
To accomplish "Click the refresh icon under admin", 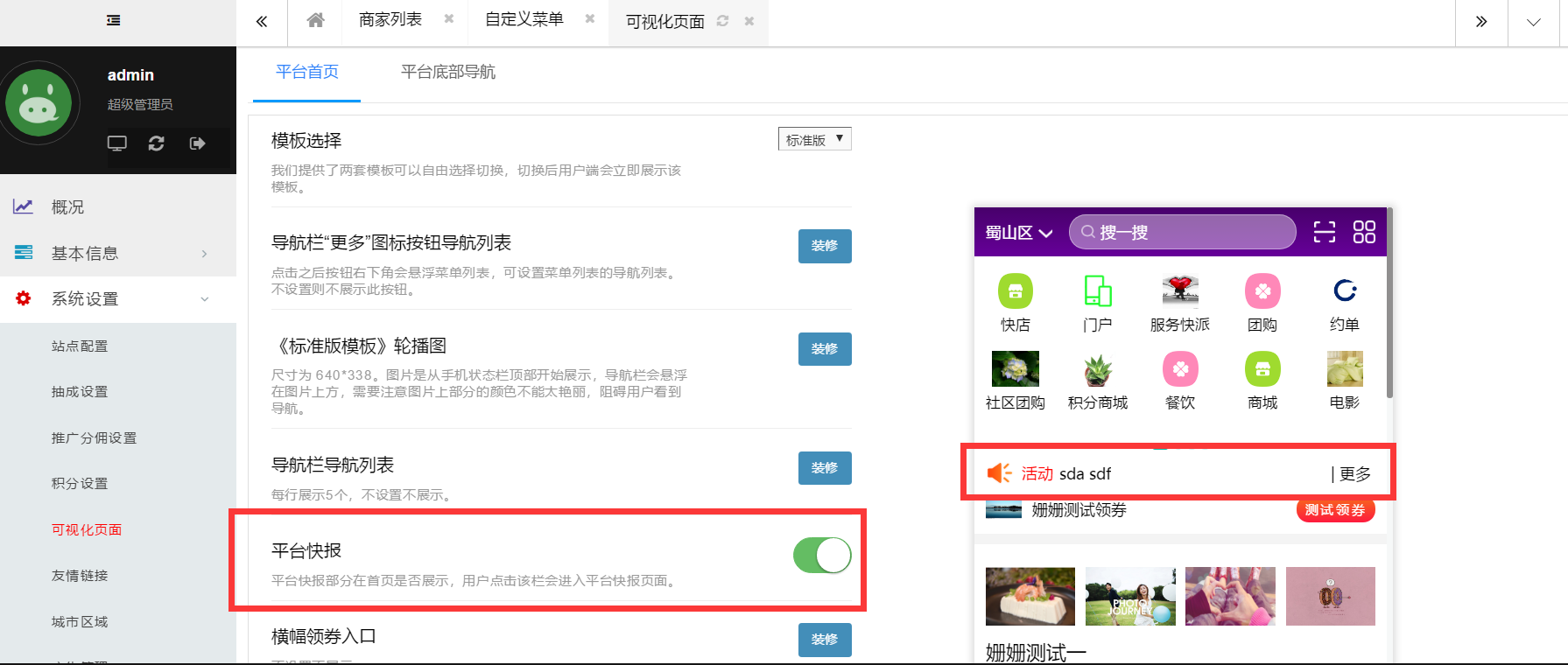I will click(x=157, y=143).
